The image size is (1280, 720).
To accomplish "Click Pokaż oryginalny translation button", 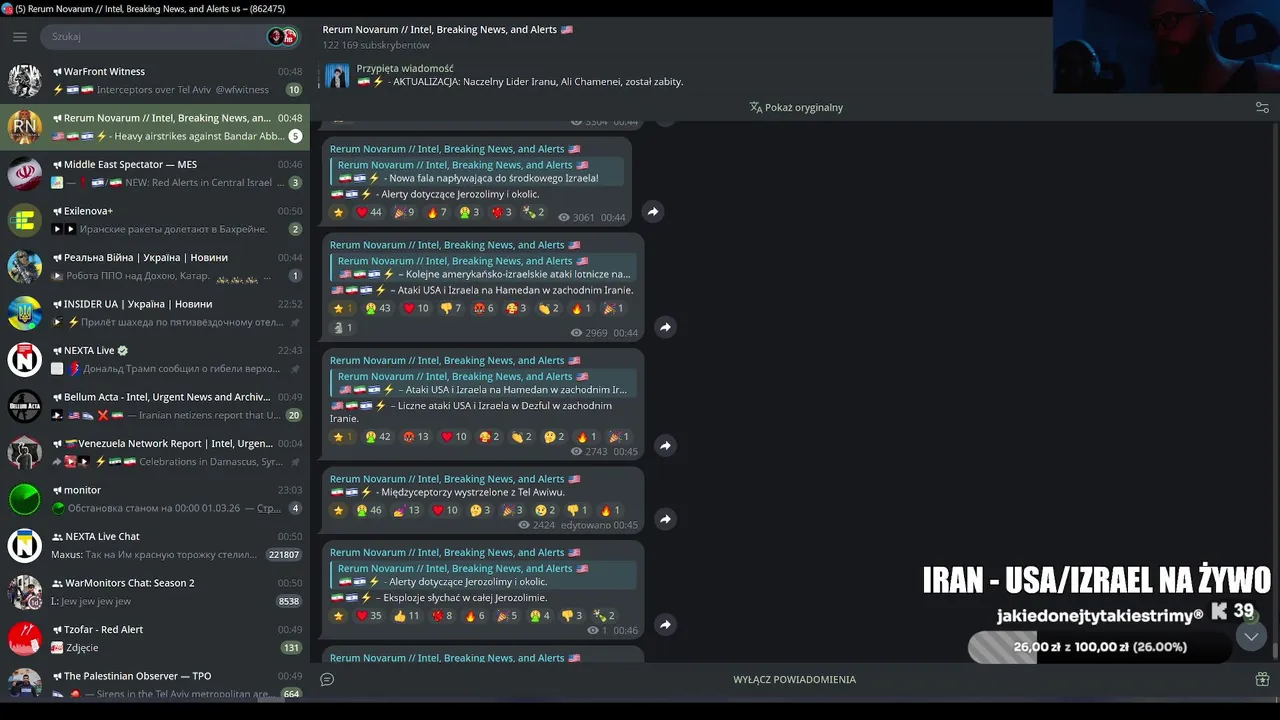I will 796,107.
